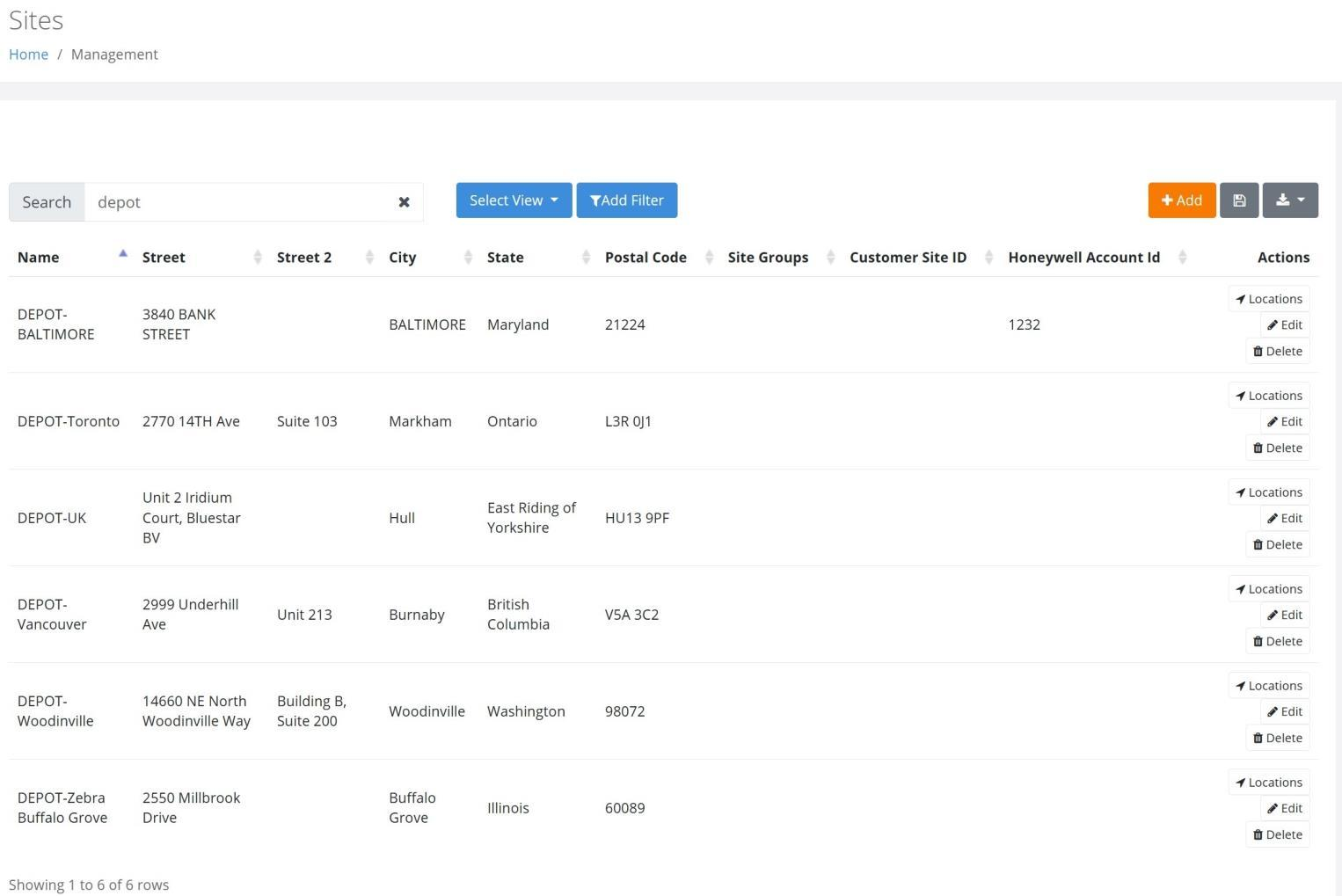Viewport: 1342px width, 896px height.
Task: Click the orange Add button
Action: 1182,200
